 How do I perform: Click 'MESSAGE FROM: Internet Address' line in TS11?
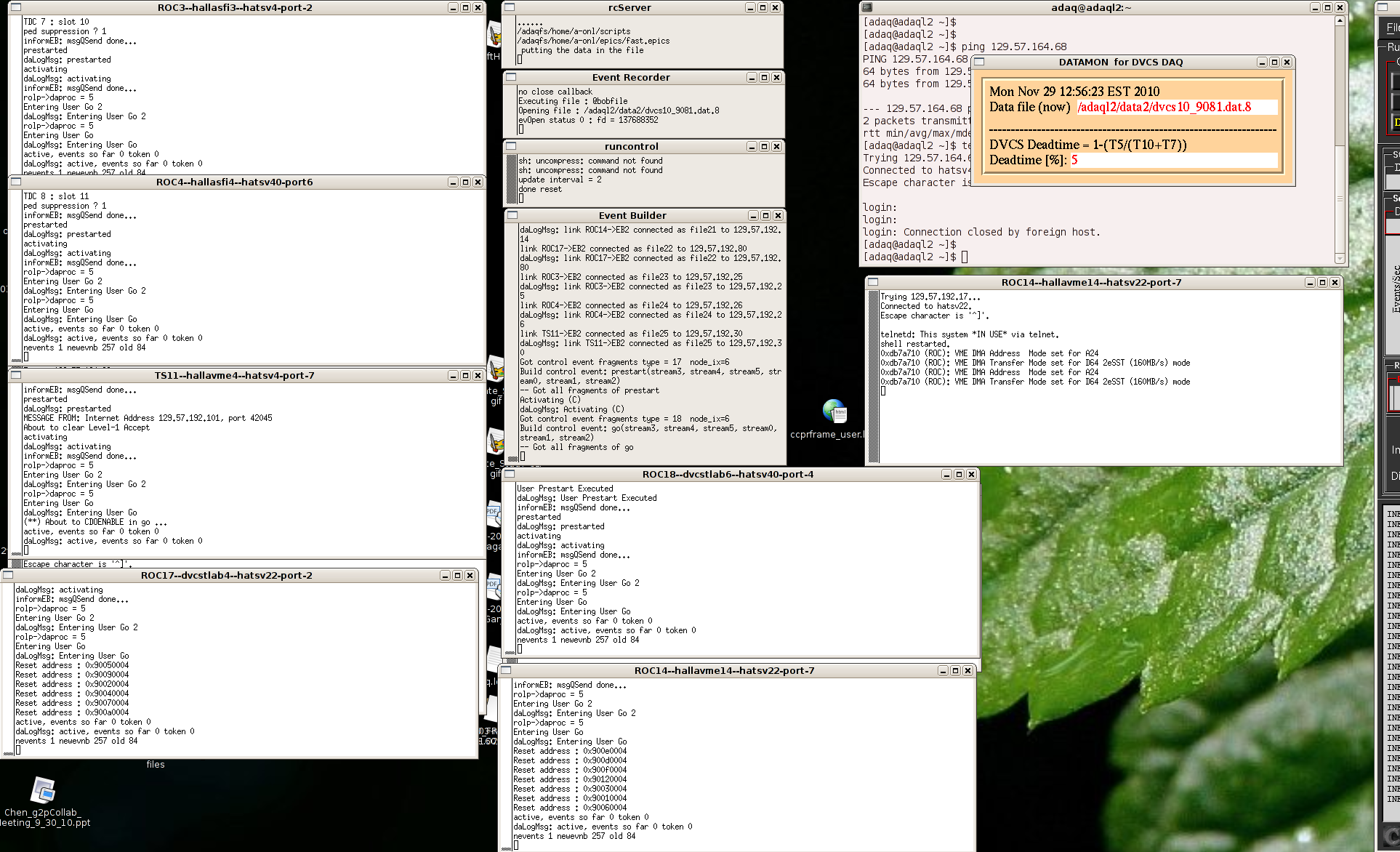coord(148,418)
